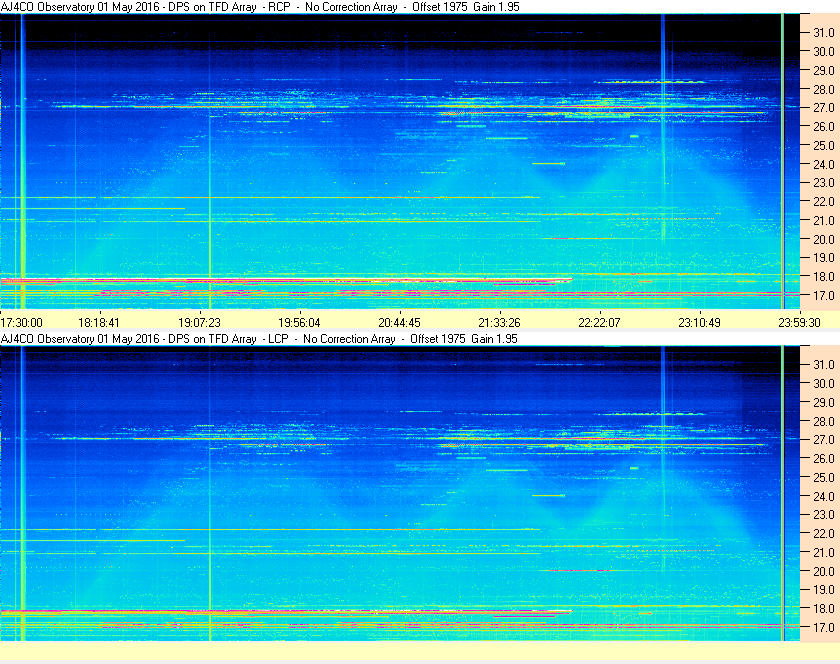
Task: Select 21.0 frequency label on RCP plot
Action: coord(824,220)
